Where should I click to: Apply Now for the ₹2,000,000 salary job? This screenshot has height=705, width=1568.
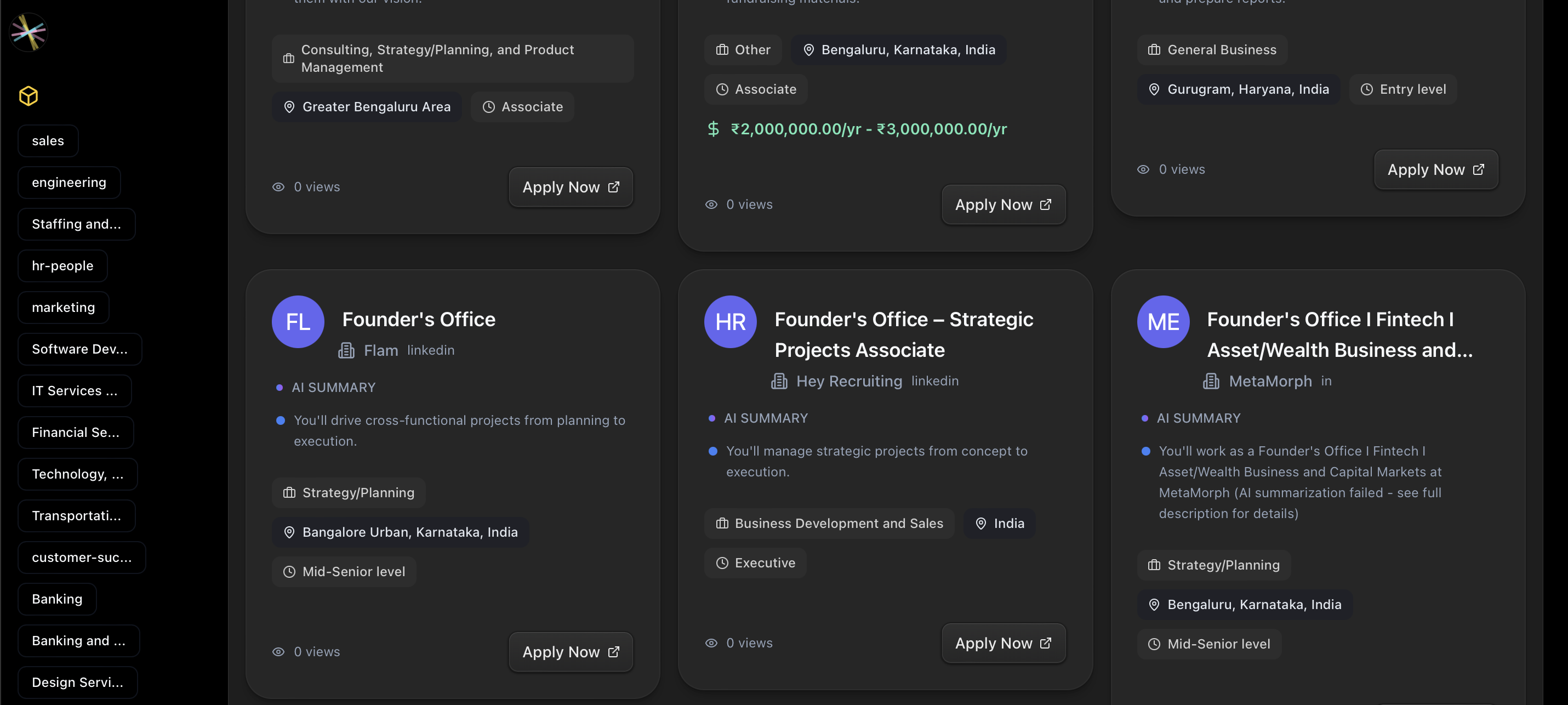click(x=1003, y=204)
